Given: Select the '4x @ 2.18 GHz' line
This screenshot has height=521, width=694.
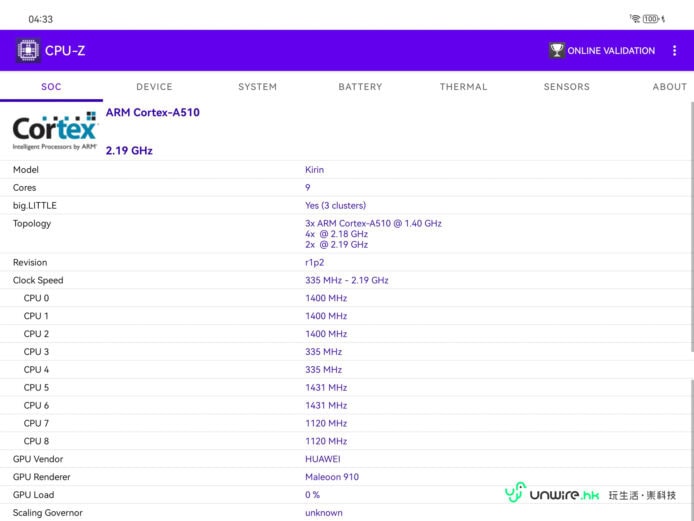Looking at the screenshot, I should (x=336, y=234).
